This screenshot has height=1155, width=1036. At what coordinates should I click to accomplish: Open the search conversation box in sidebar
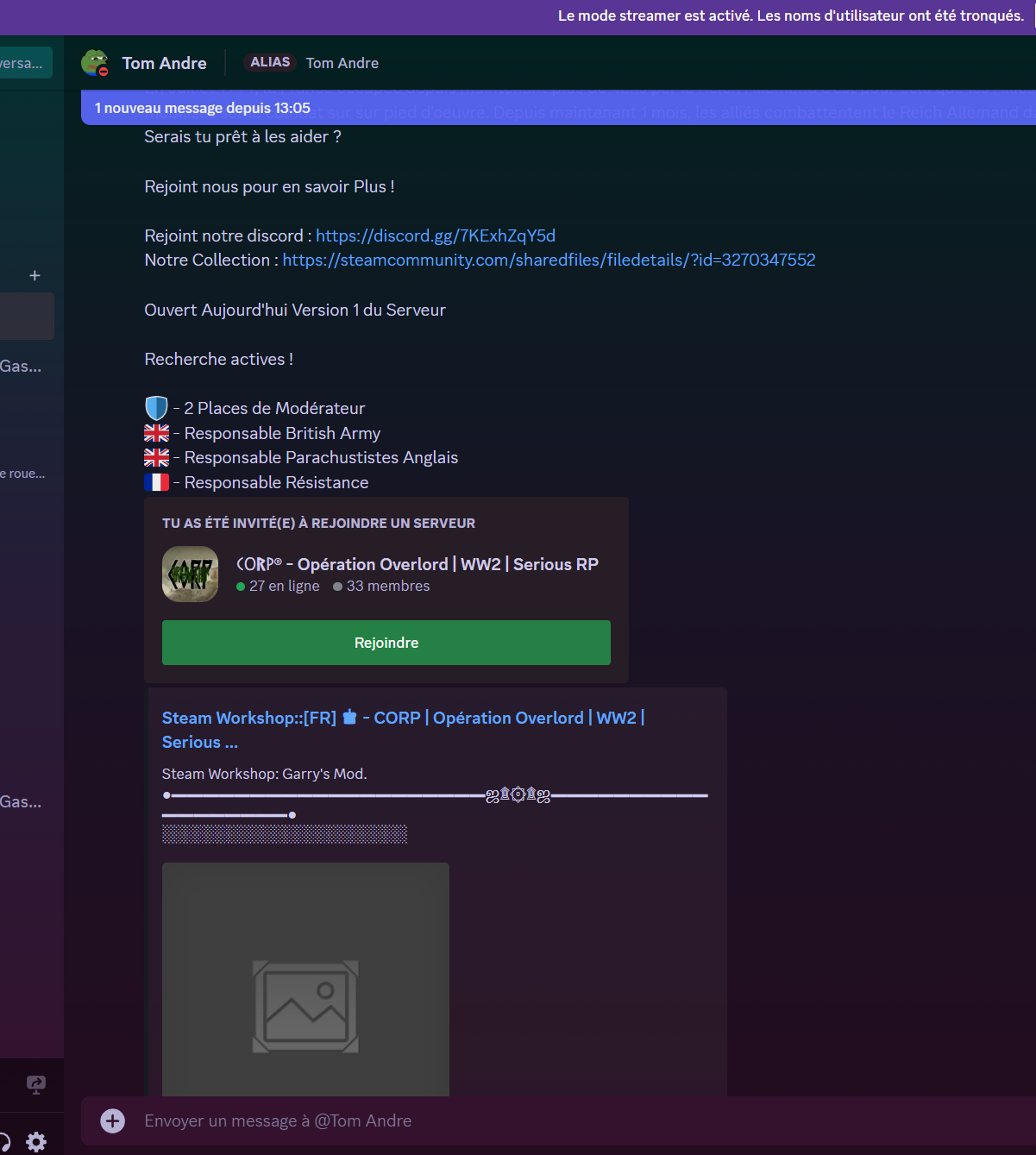(26, 63)
